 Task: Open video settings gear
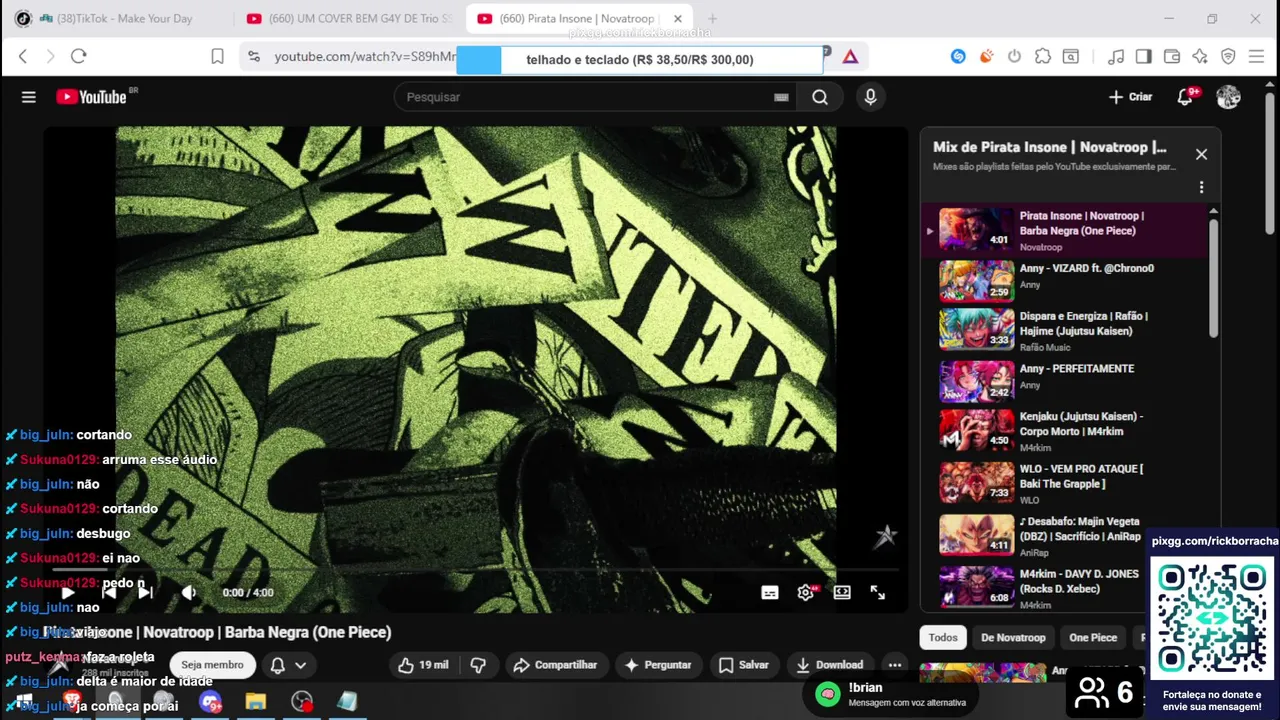coord(806,593)
